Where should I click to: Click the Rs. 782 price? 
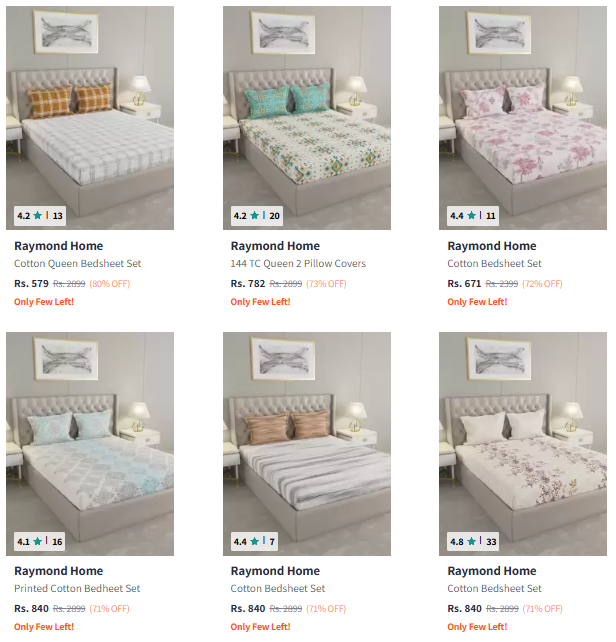pos(248,283)
